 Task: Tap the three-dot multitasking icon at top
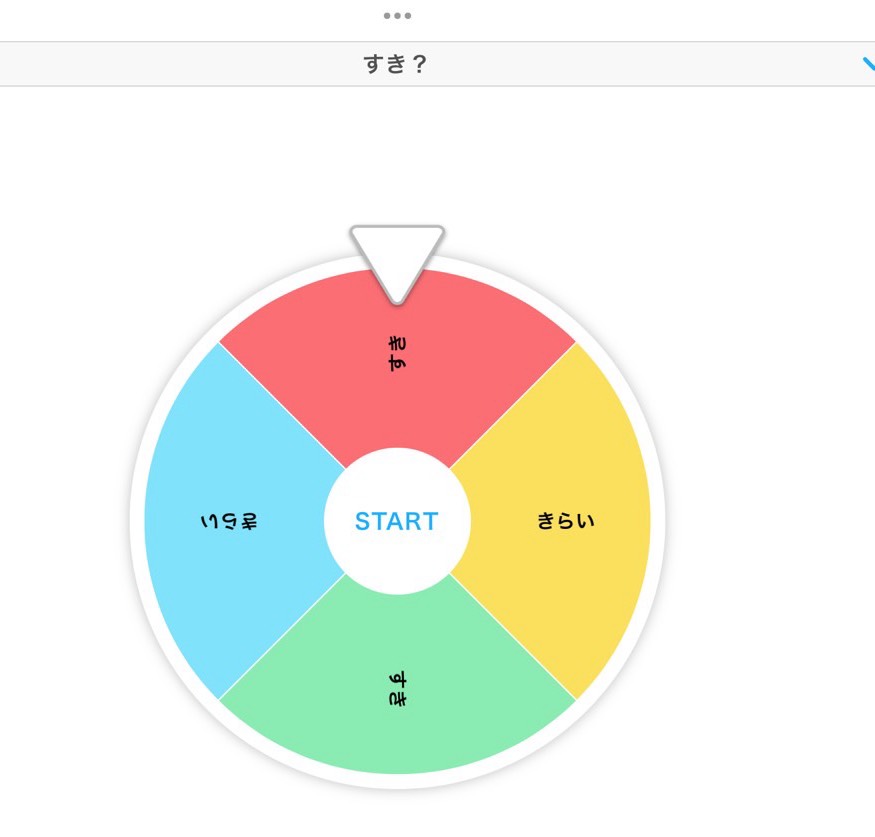[x=397, y=16]
